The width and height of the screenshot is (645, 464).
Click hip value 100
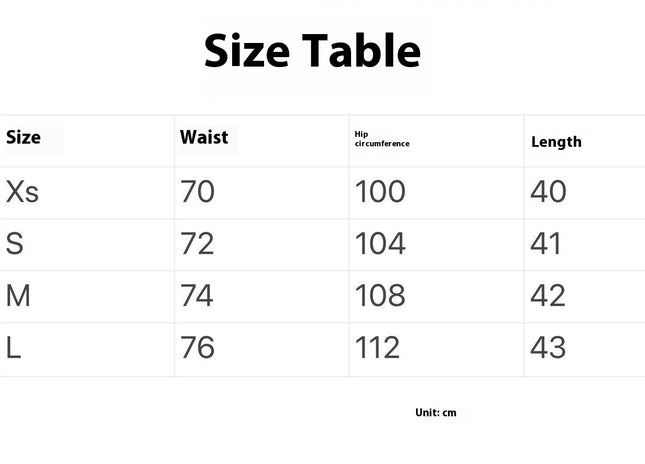tap(380, 192)
